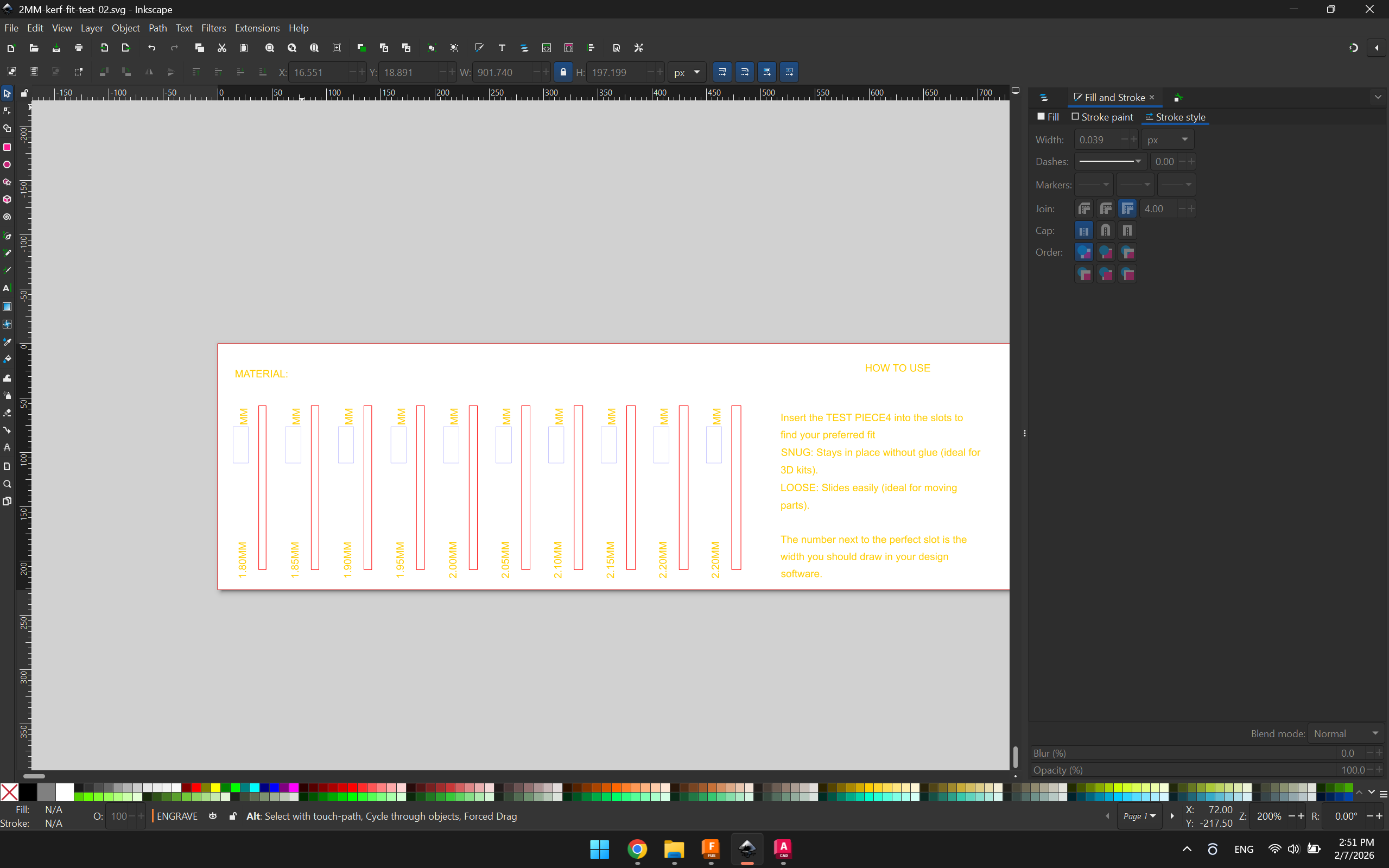Open the Extensions menu
The height and width of the screenshot is (868, 1389).
tap(257, 28)
